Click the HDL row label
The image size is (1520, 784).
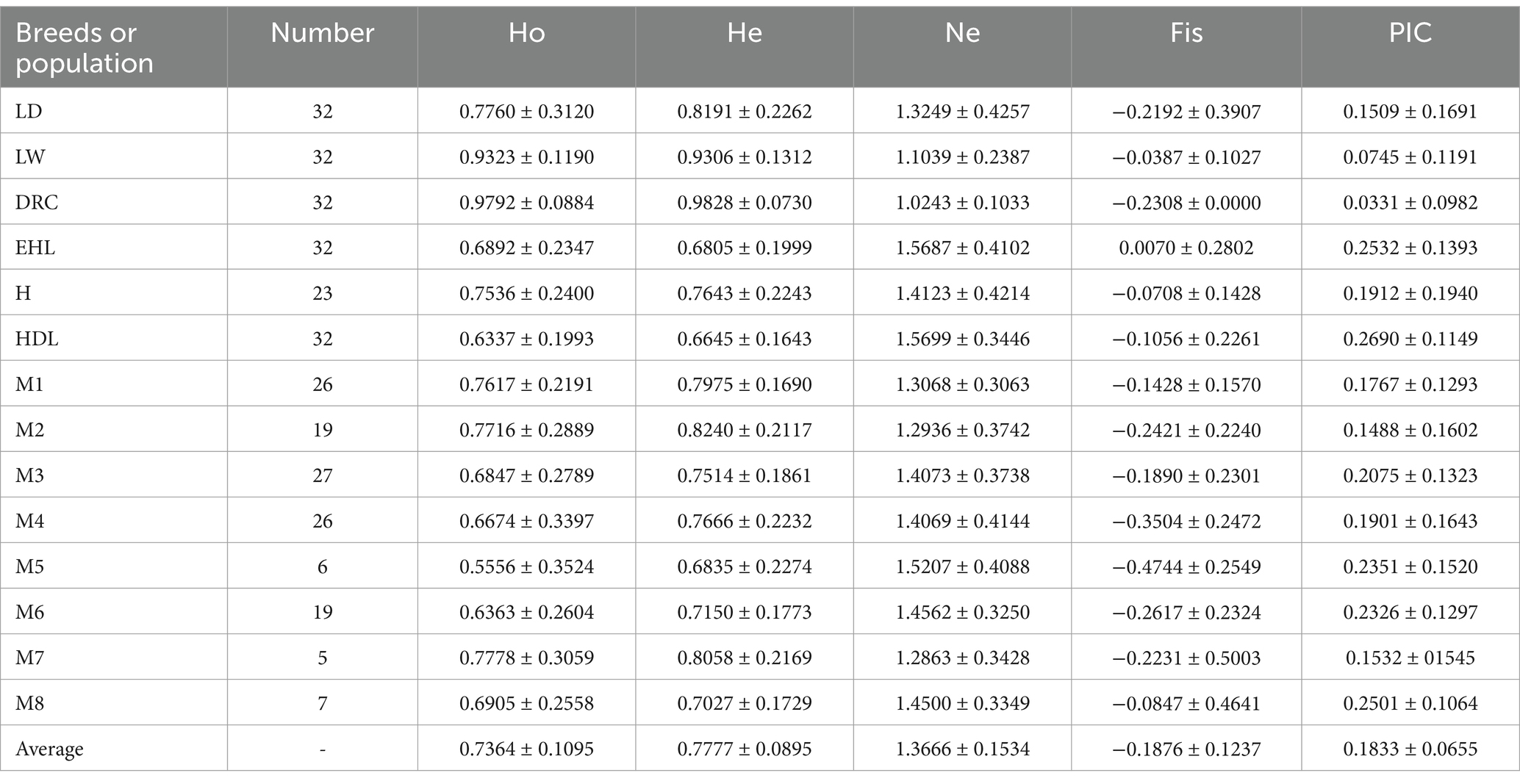pos(37,339)
